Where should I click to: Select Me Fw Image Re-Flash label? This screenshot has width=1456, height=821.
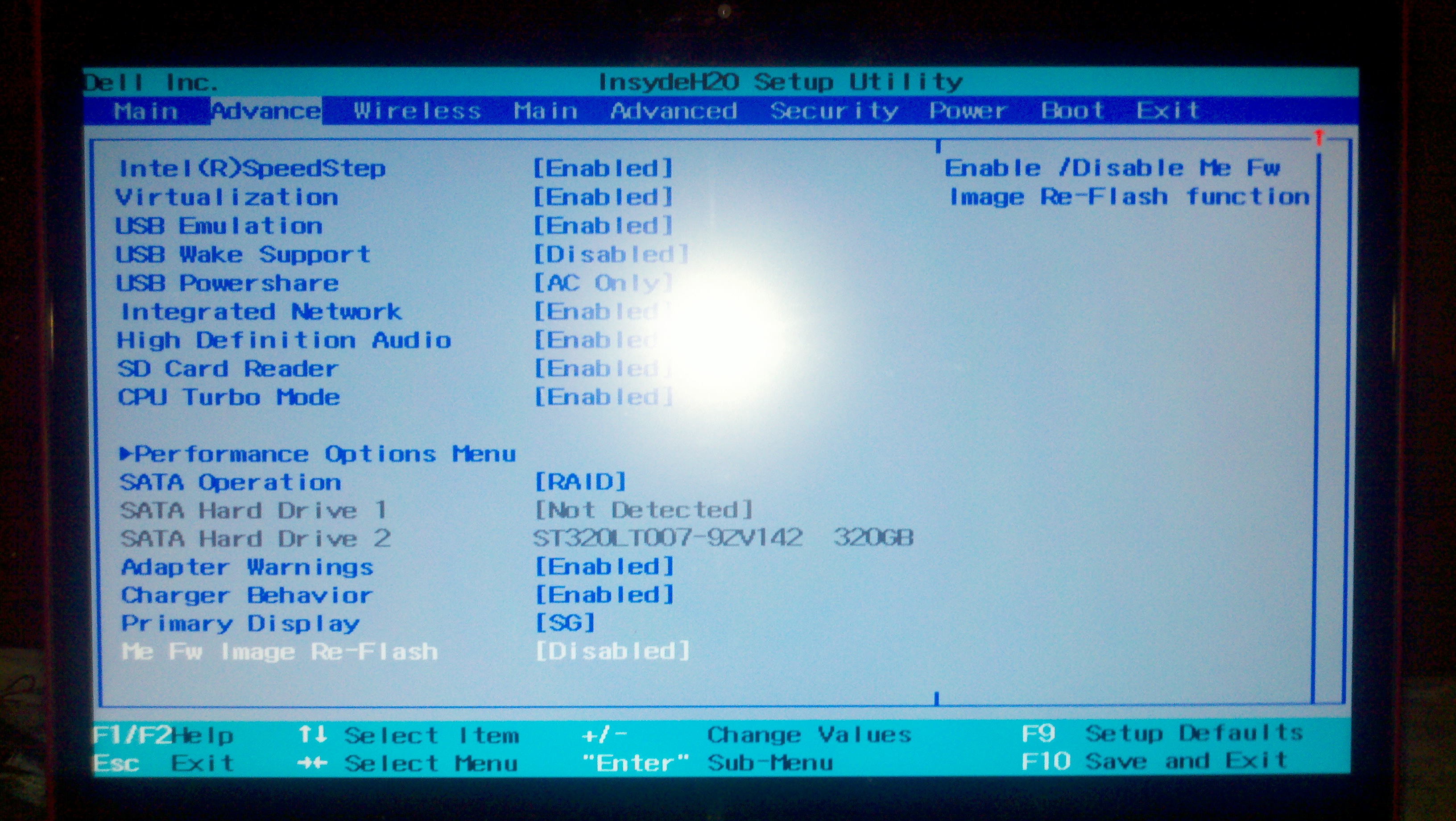(x=280, y=651)
